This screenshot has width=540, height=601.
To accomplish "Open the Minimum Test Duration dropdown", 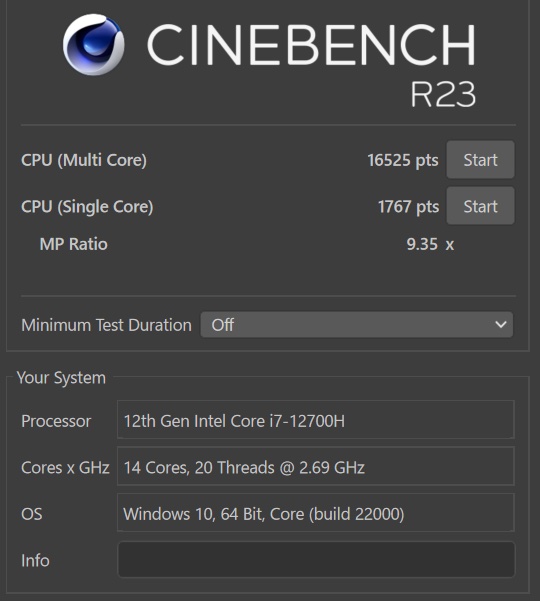I will tap(356, 325).
